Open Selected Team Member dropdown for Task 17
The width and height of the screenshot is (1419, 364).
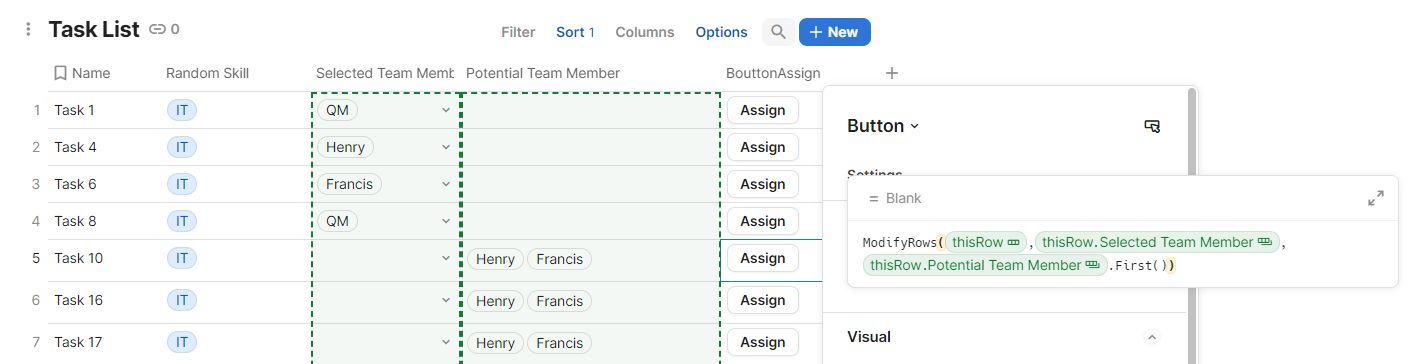[446, 342]
